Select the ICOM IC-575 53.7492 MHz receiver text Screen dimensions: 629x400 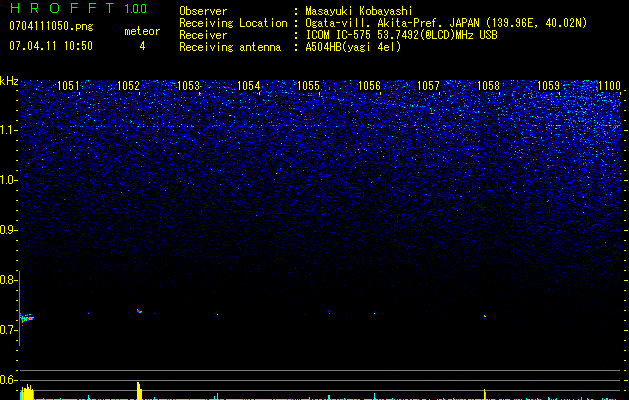tap(401, 35)
